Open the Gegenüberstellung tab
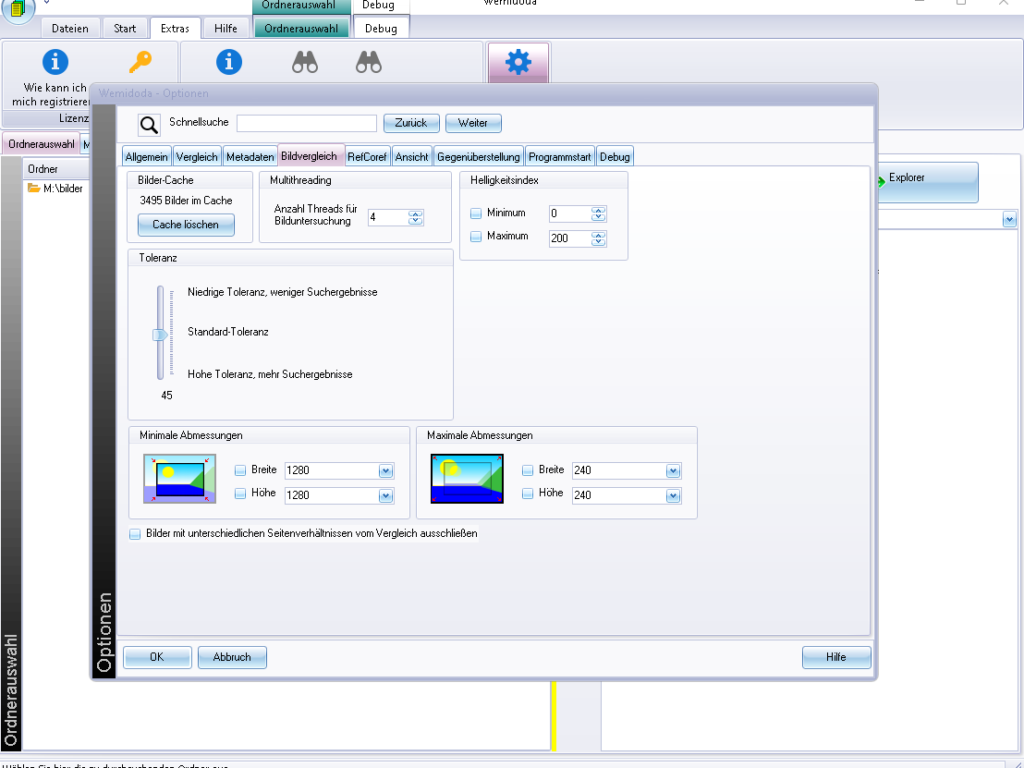Image resolution: width=1024 pixels, height=768 pixels. pyautogui.click(x=478, y=157)
